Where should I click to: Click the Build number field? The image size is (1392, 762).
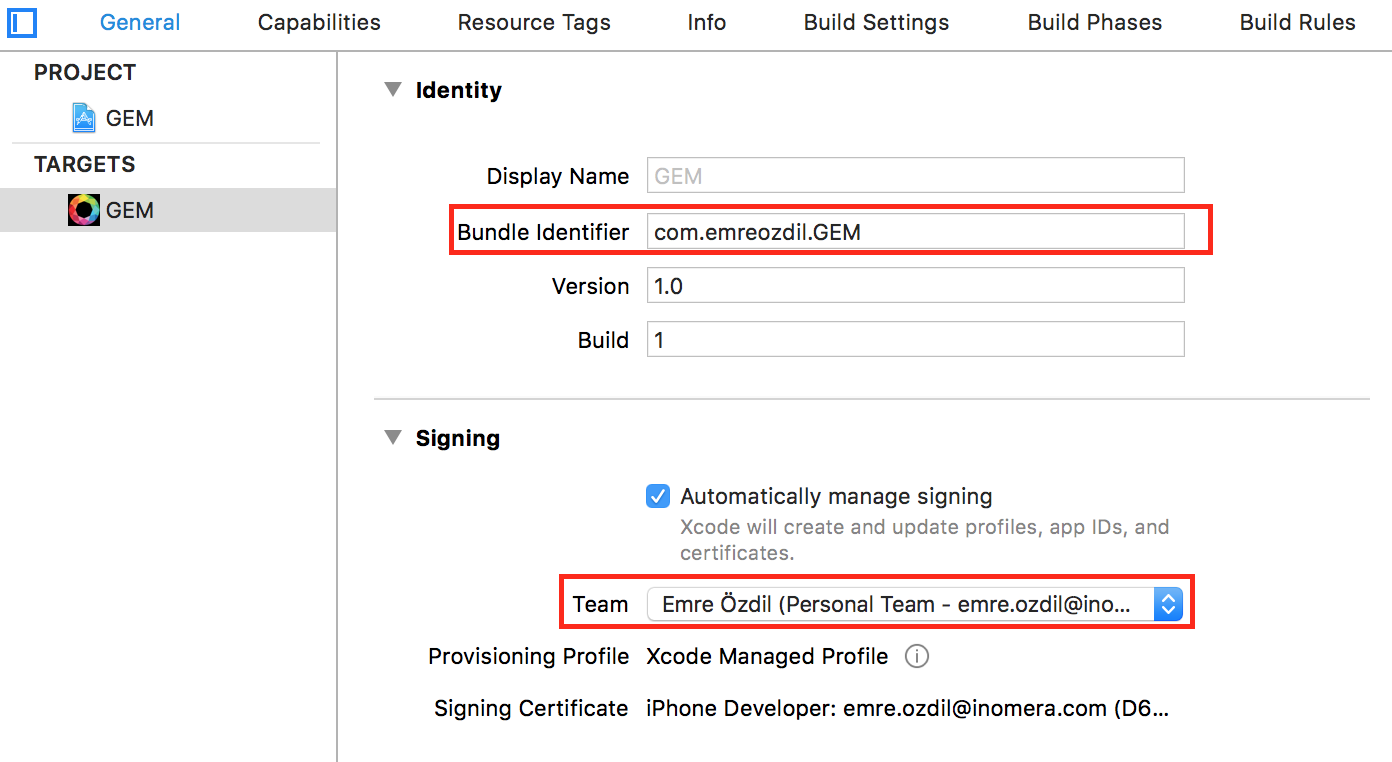(915, 340)
